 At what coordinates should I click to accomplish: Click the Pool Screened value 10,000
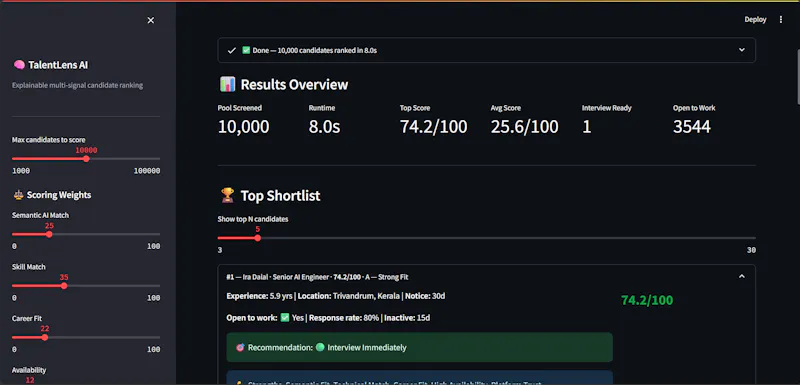pyautogui.click(x=243, y=126)
